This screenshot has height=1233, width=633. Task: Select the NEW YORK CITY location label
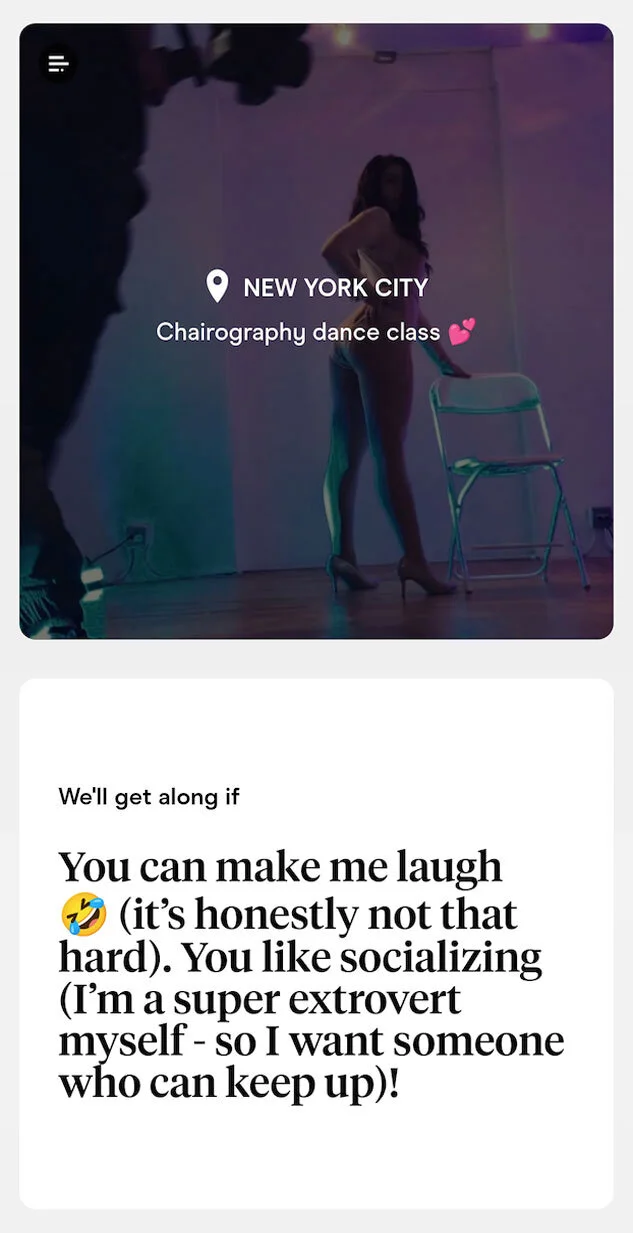(x=335, y=288)
